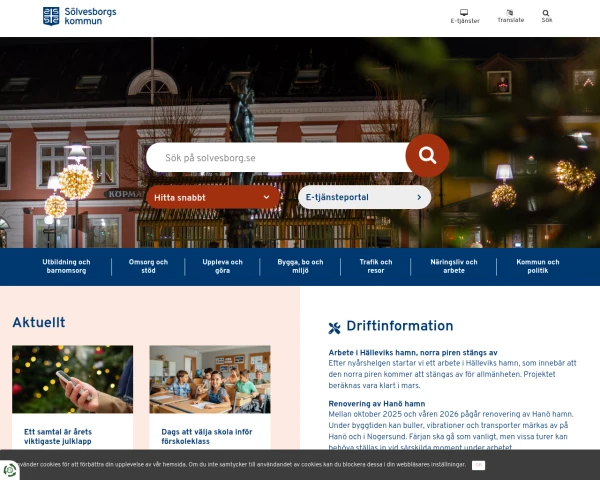Select Bygga, bo och miljö menu item
Screen dimensions: 600x480
point(300,266)
